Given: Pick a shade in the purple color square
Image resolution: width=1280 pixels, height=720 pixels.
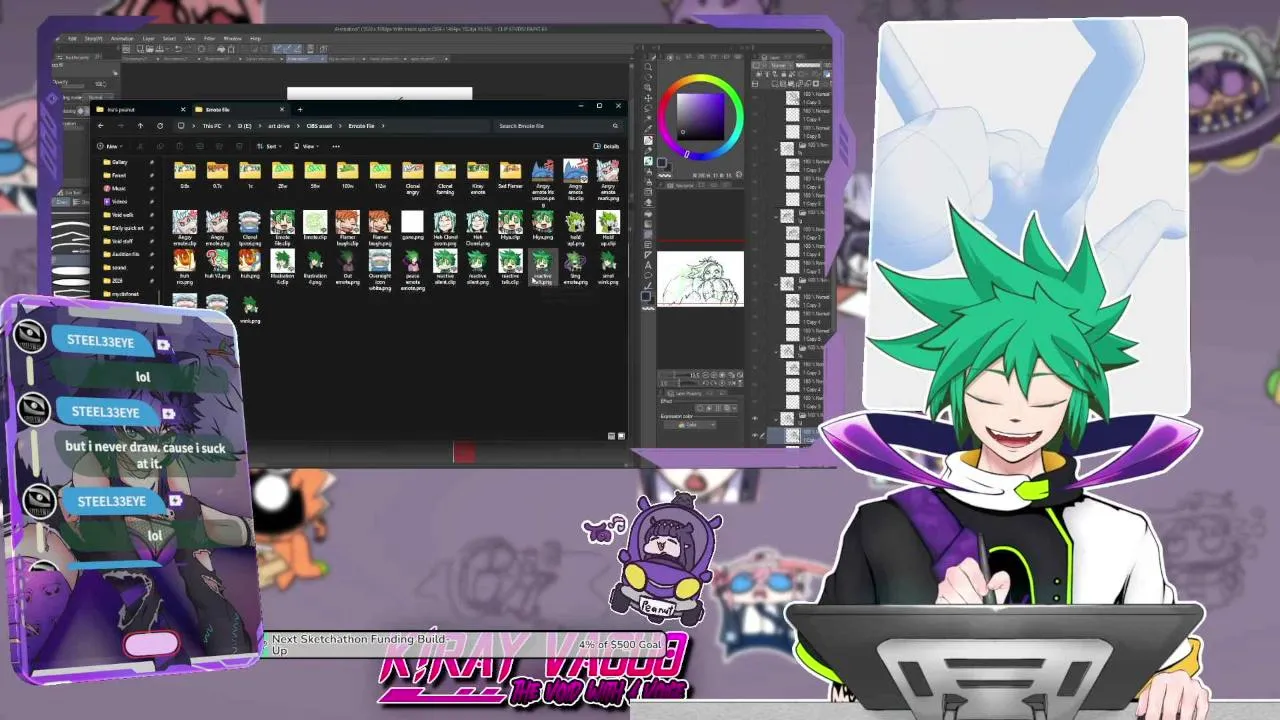Looking at the screenshot, I should click(x=700, y=116).
